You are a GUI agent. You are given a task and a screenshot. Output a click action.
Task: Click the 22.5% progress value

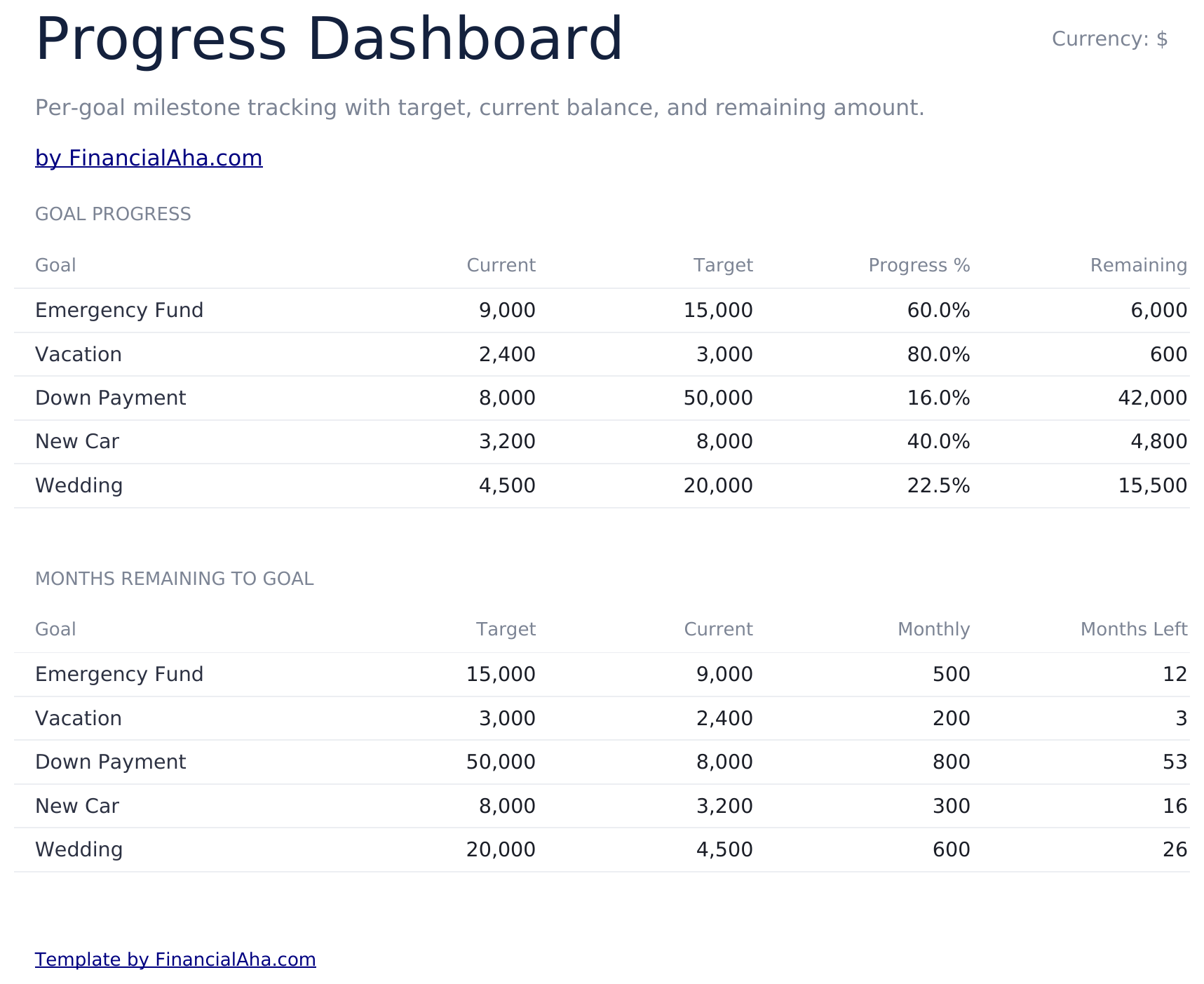pos(938,485)
